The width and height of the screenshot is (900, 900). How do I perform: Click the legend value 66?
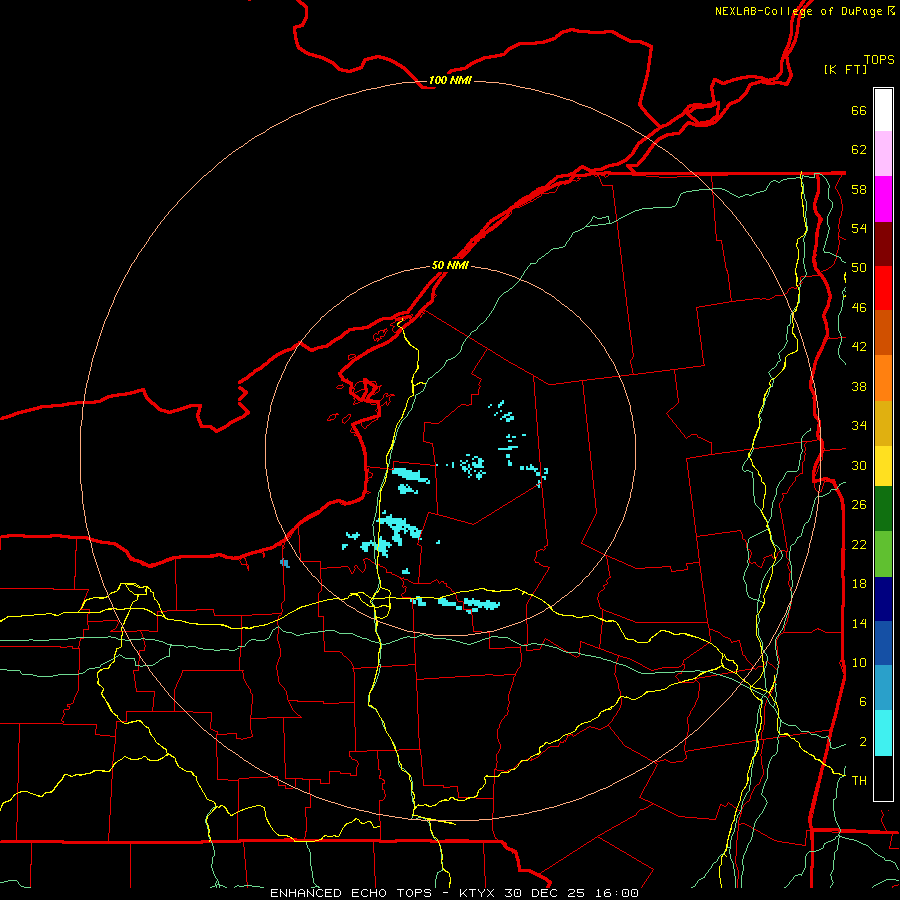tap(859, 110)
